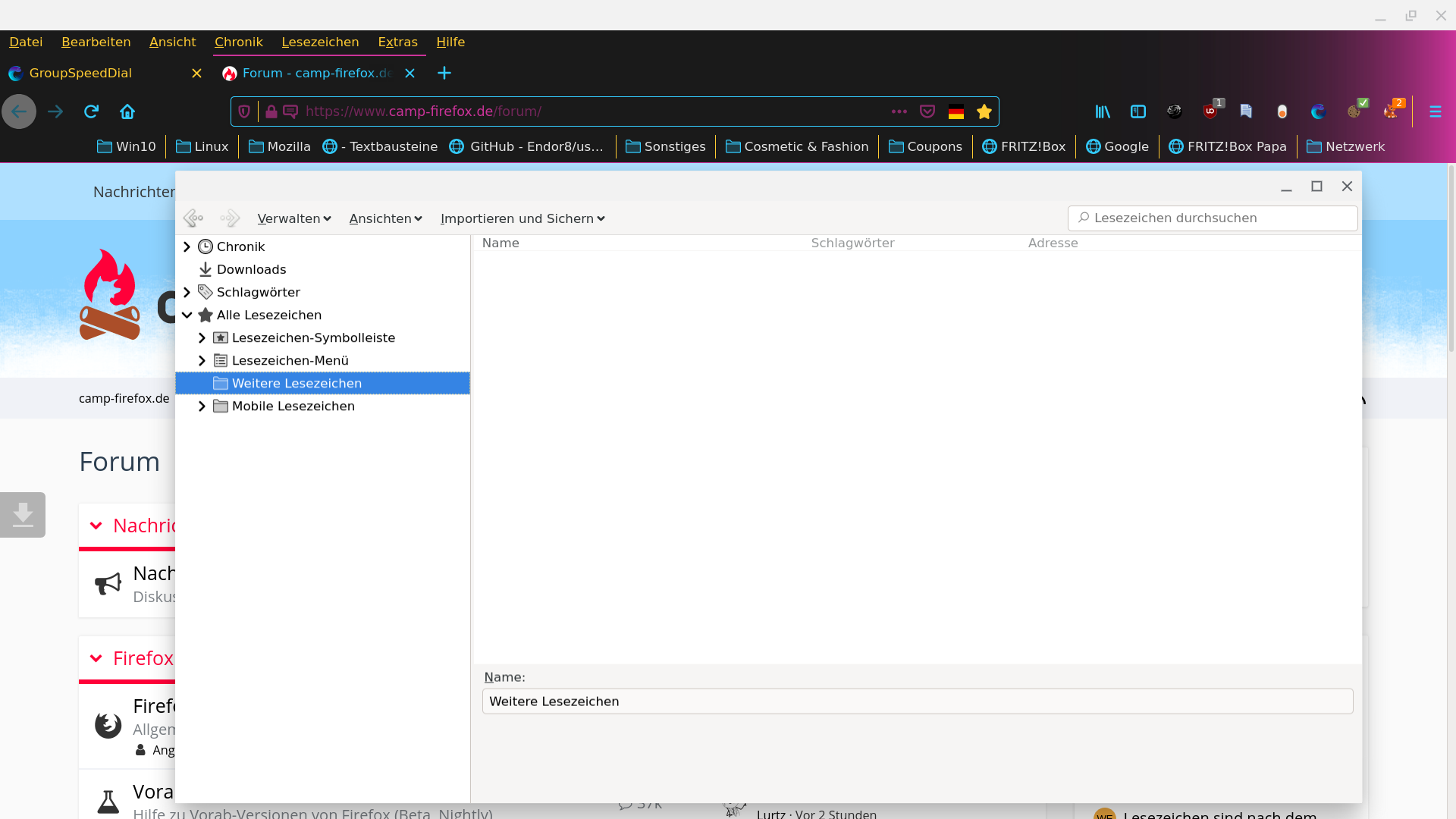Go to the home page via the house icon
Screen dimensions: 1456x819
(x=127, y=111)
